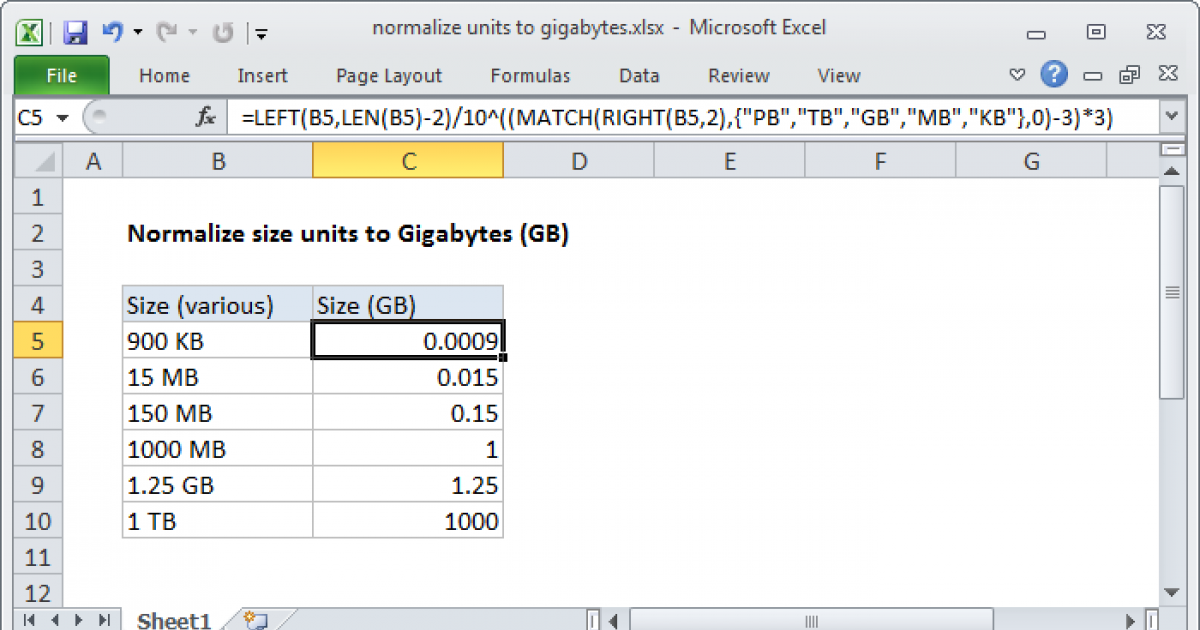The width and height of the screenshot is (1200, 630).
Task: Select column header C
Action: point(408,159)
